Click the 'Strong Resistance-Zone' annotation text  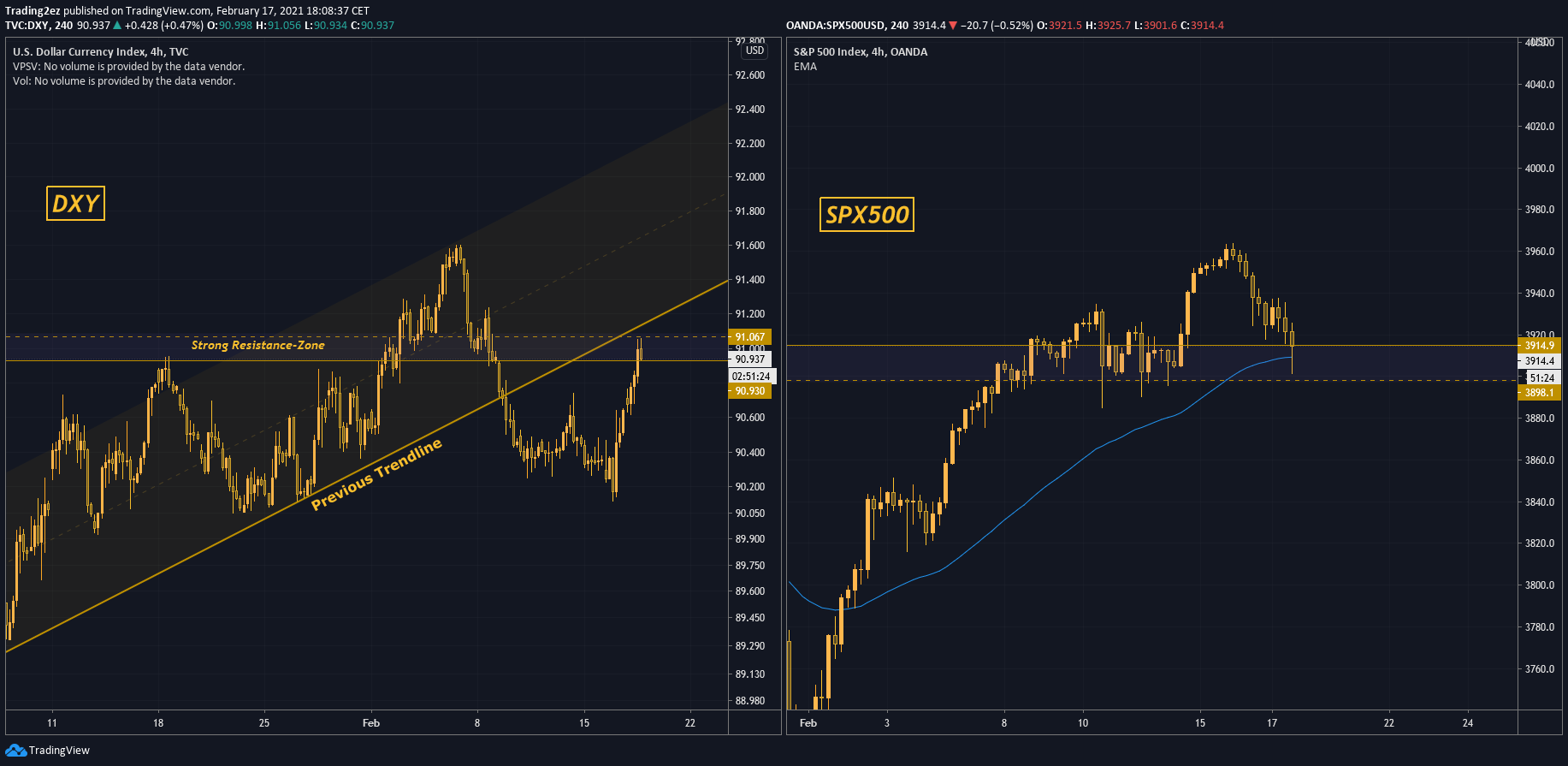pyautogui.click(x=257, y=345)
